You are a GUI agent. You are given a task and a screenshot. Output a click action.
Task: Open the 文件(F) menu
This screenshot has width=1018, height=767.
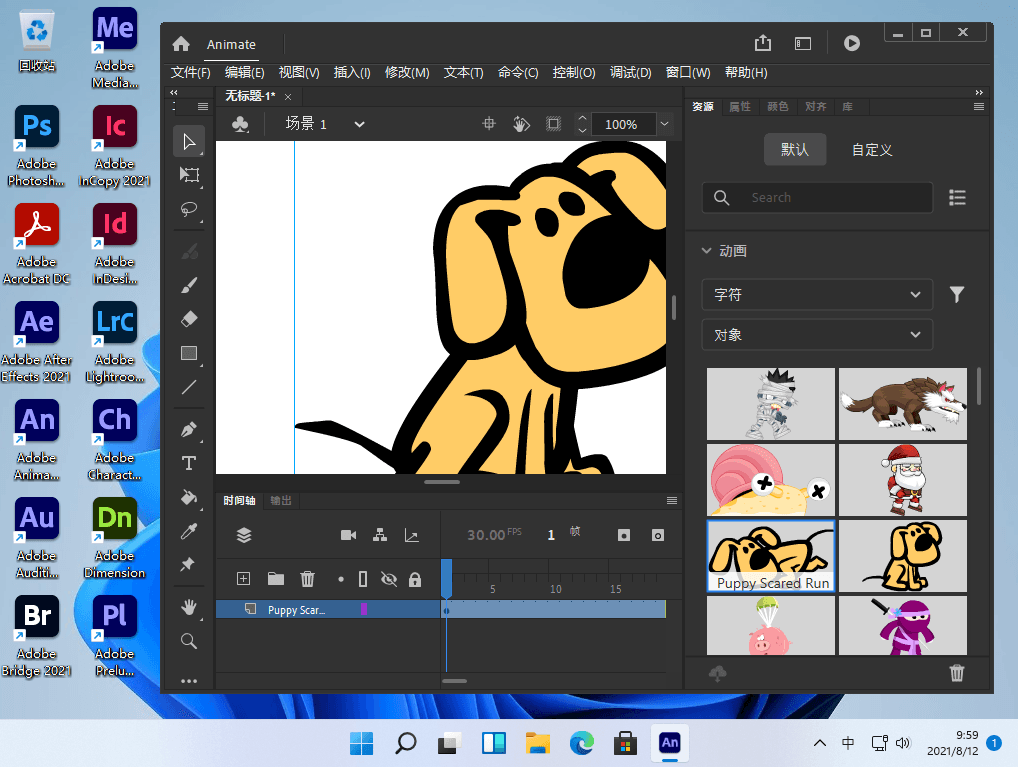pos(190,73)
